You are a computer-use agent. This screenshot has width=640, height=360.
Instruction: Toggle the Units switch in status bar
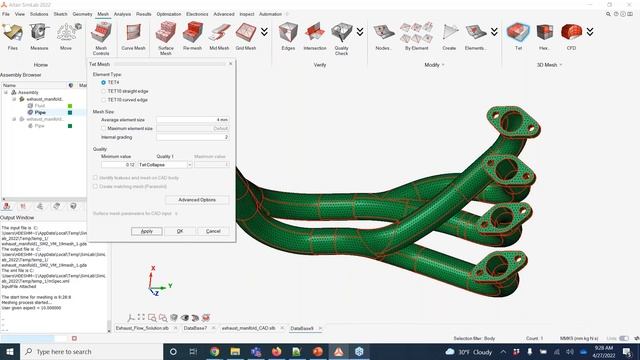624,338
